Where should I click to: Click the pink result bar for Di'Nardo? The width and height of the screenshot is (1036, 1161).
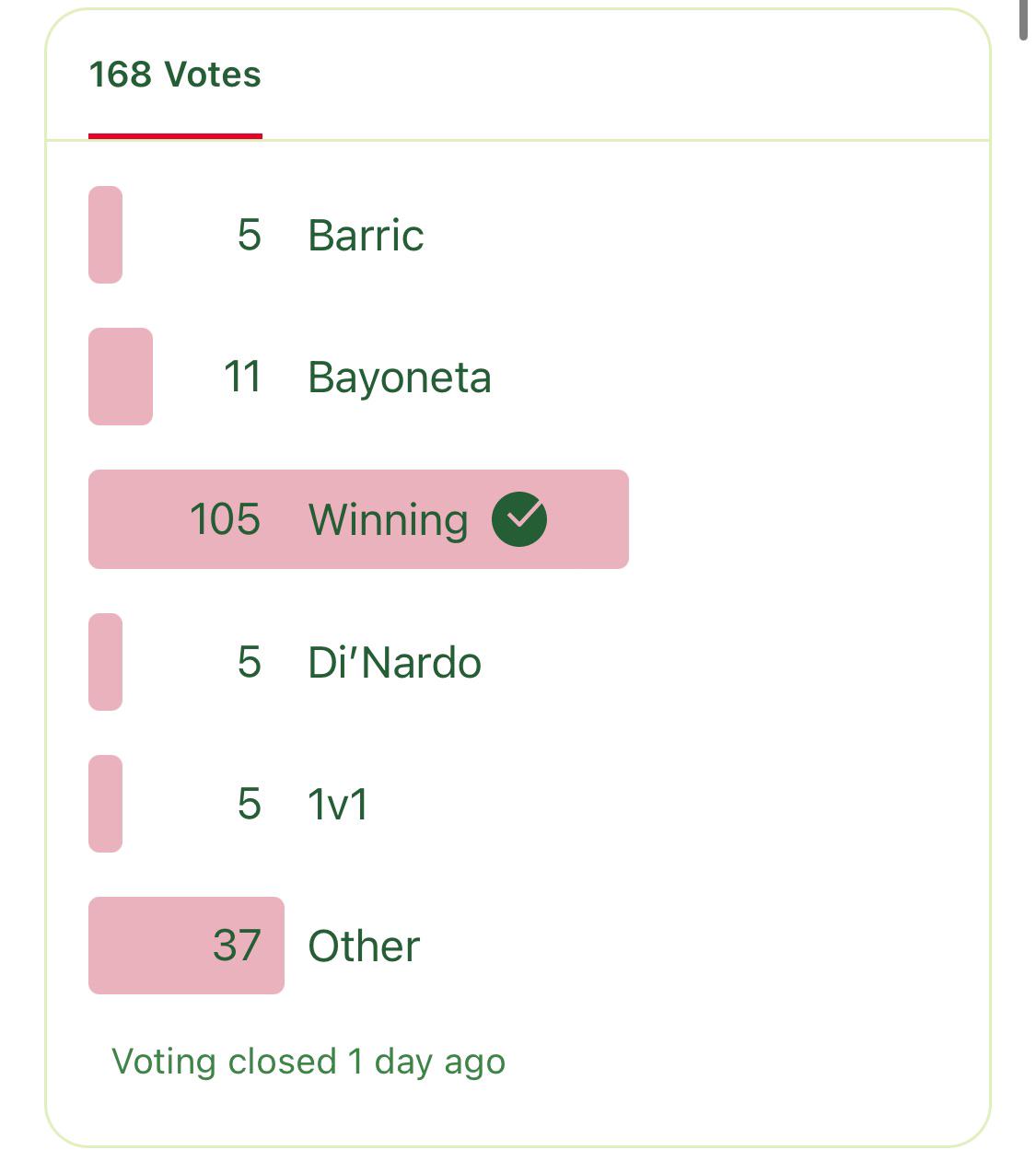(x=105, y=662)
